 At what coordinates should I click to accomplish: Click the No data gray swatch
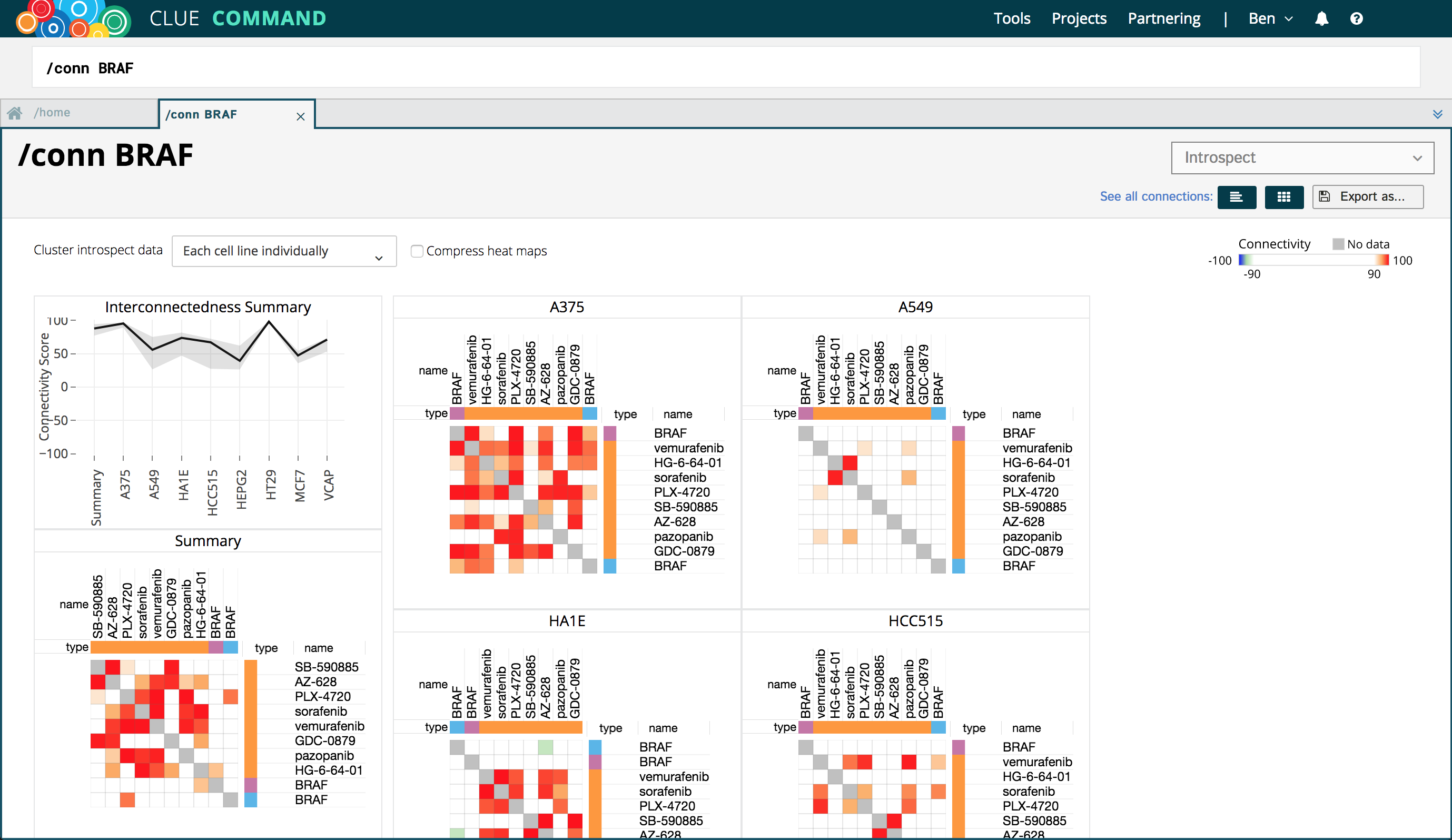pyautogui.click(x=1338, y=244)
